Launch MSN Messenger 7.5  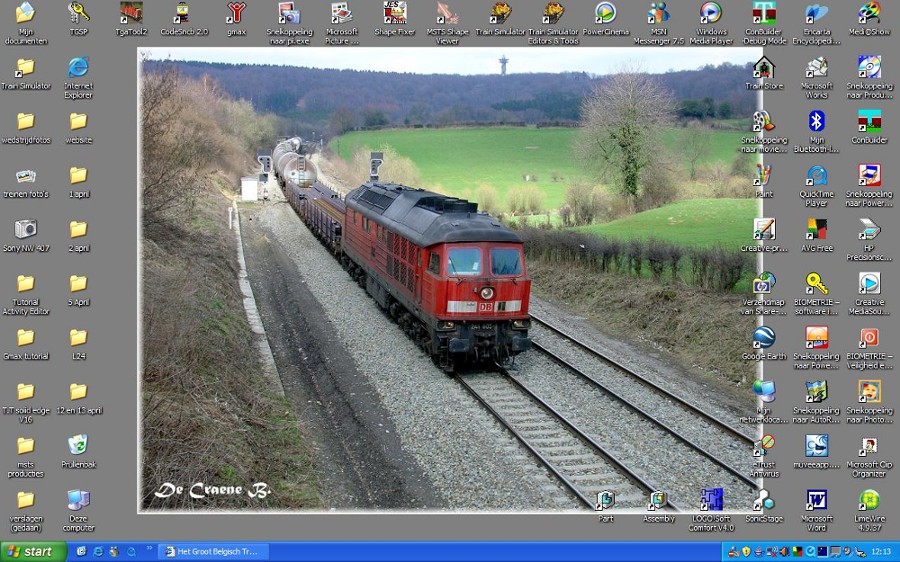tap(658, 14)
